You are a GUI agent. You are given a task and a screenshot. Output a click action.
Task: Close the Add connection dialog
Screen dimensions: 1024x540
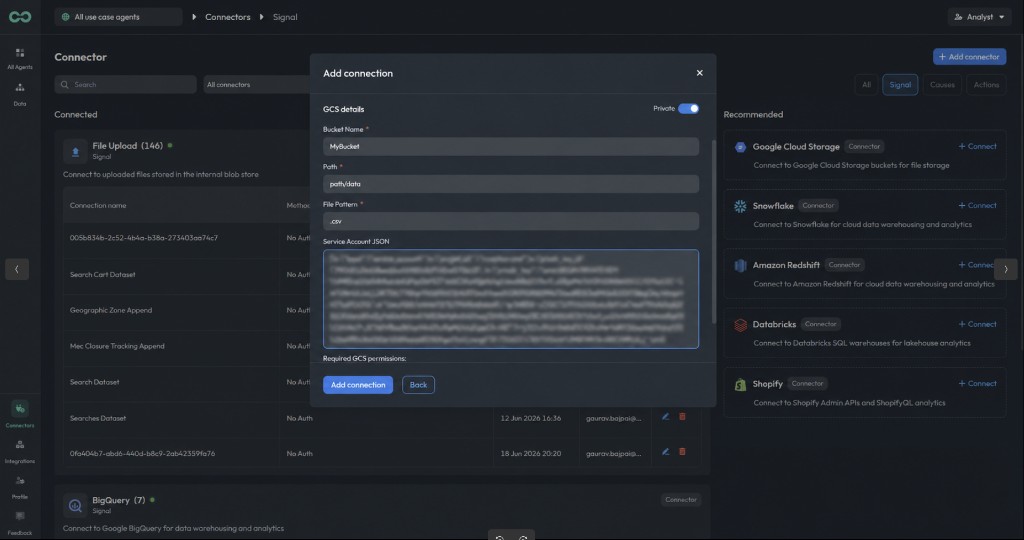699,73
